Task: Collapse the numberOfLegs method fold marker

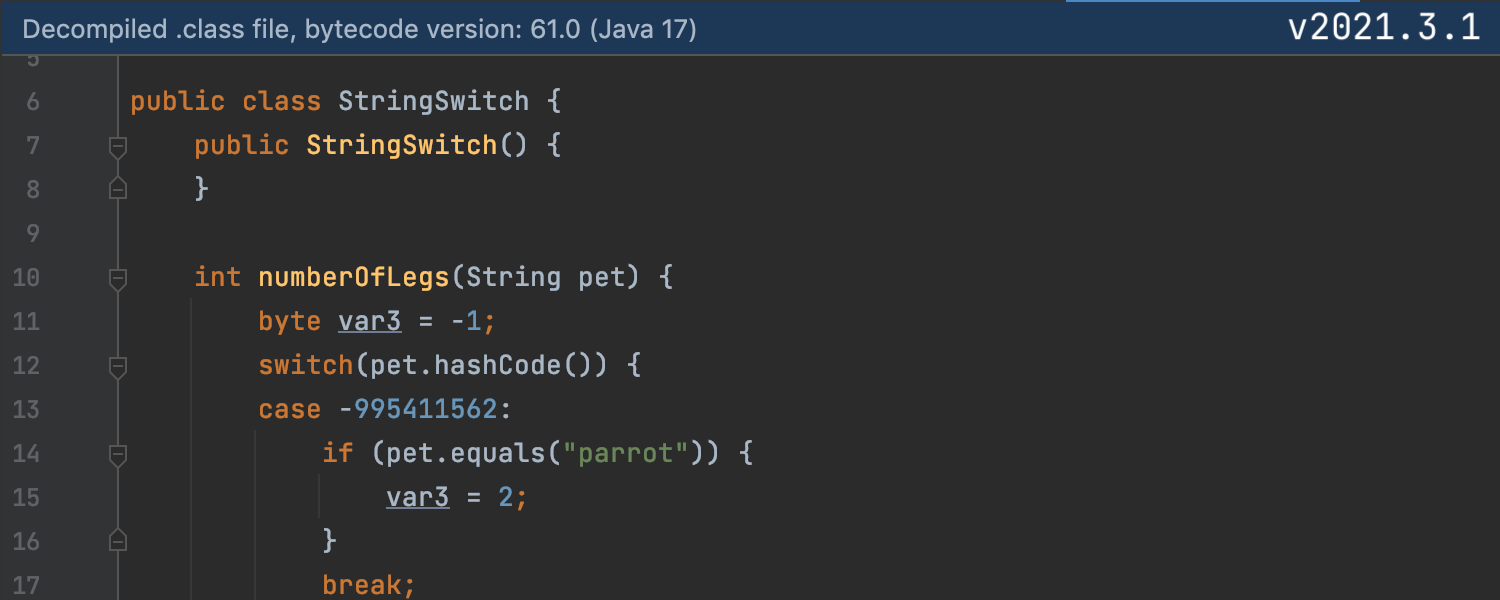Action: coord(118,277)
